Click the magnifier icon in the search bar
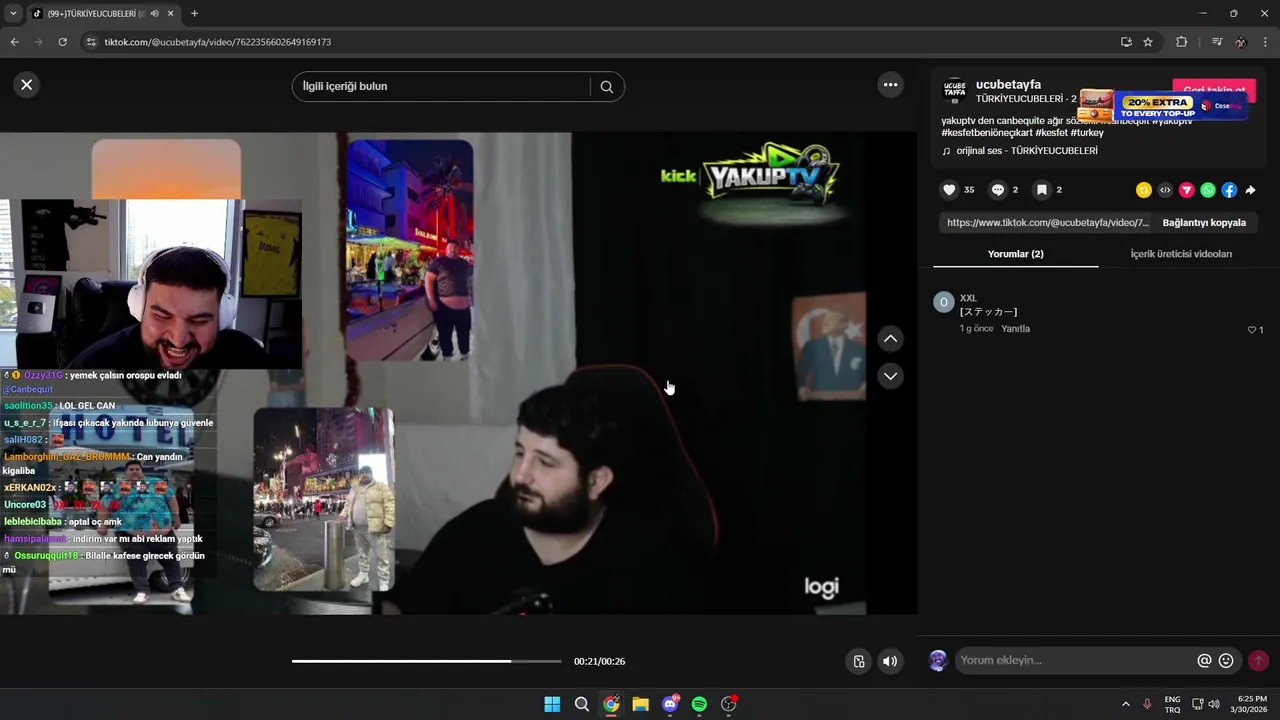The image size is (1280, 720). point(607,87)
